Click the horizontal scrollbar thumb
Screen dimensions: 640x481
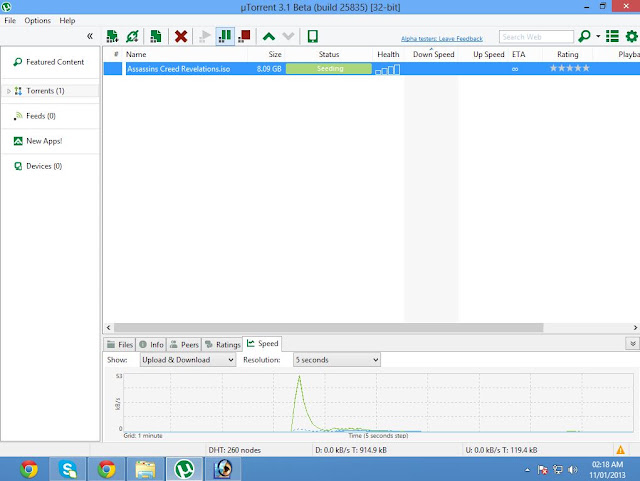329,327
